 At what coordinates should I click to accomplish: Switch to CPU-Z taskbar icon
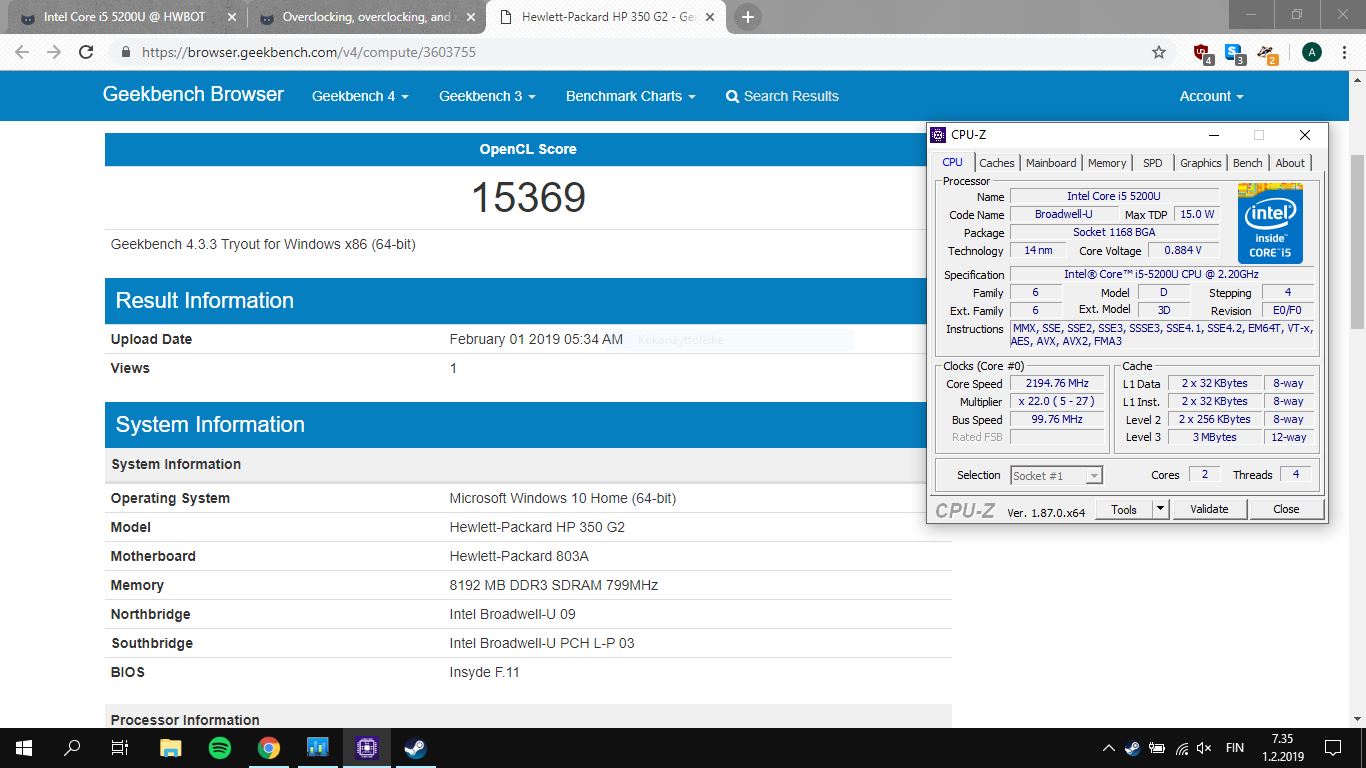point(366,747)
